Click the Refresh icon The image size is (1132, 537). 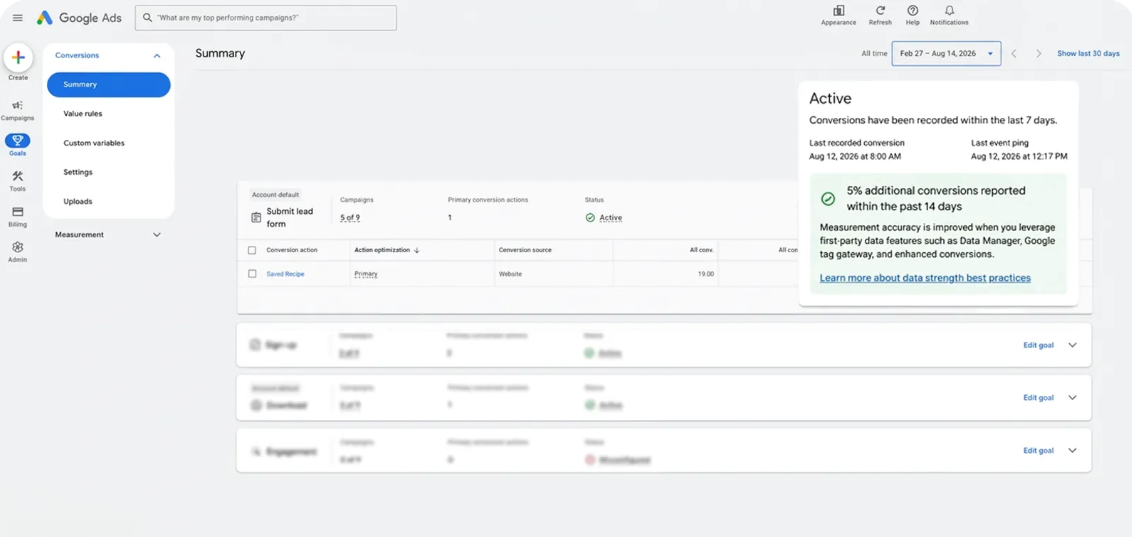click(880, 11)
